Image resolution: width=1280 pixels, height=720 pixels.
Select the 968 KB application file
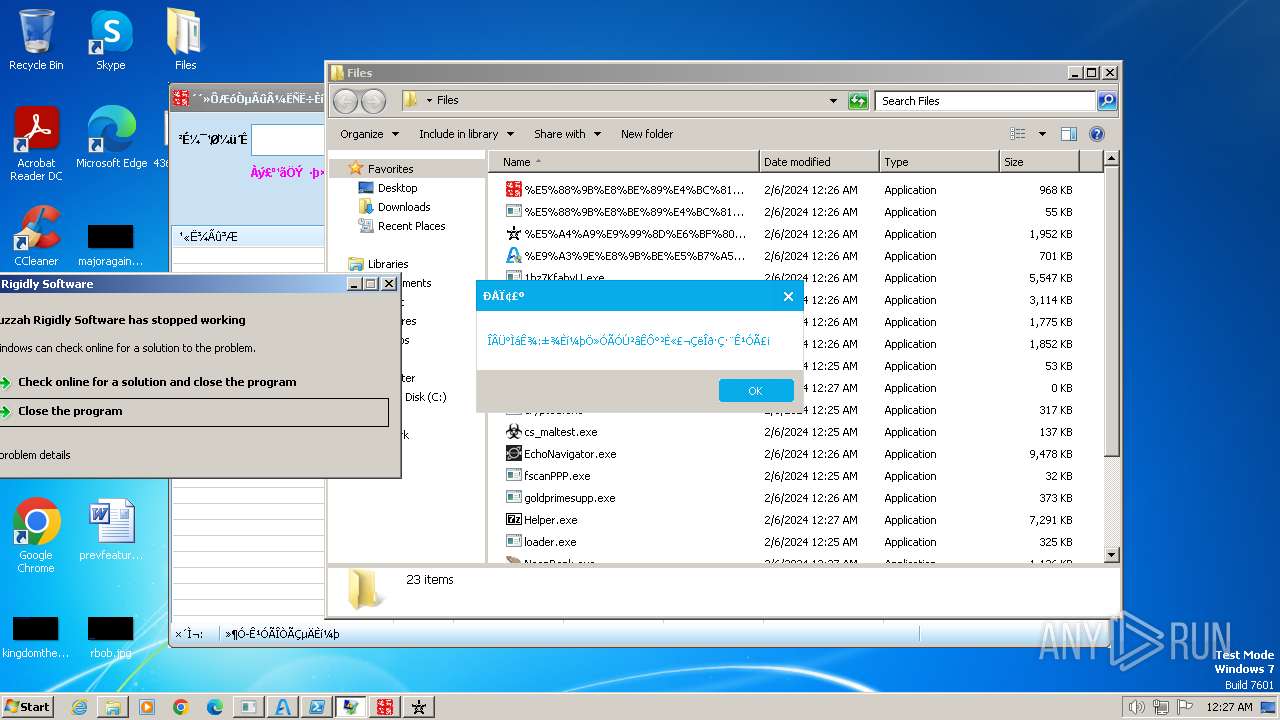pyautogui.click(x=790, y=190)
